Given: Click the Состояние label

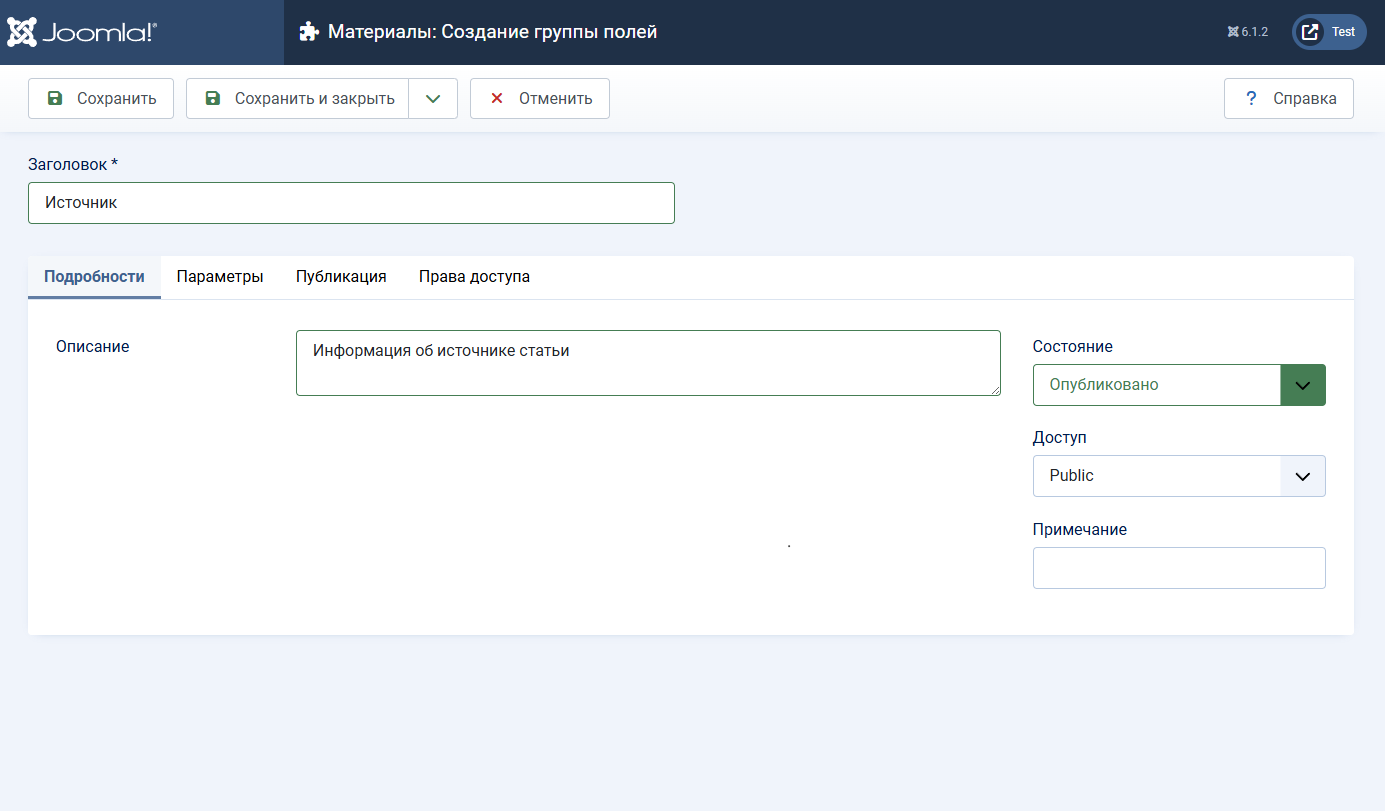Looking at the screenshot, I should 1073,347.
